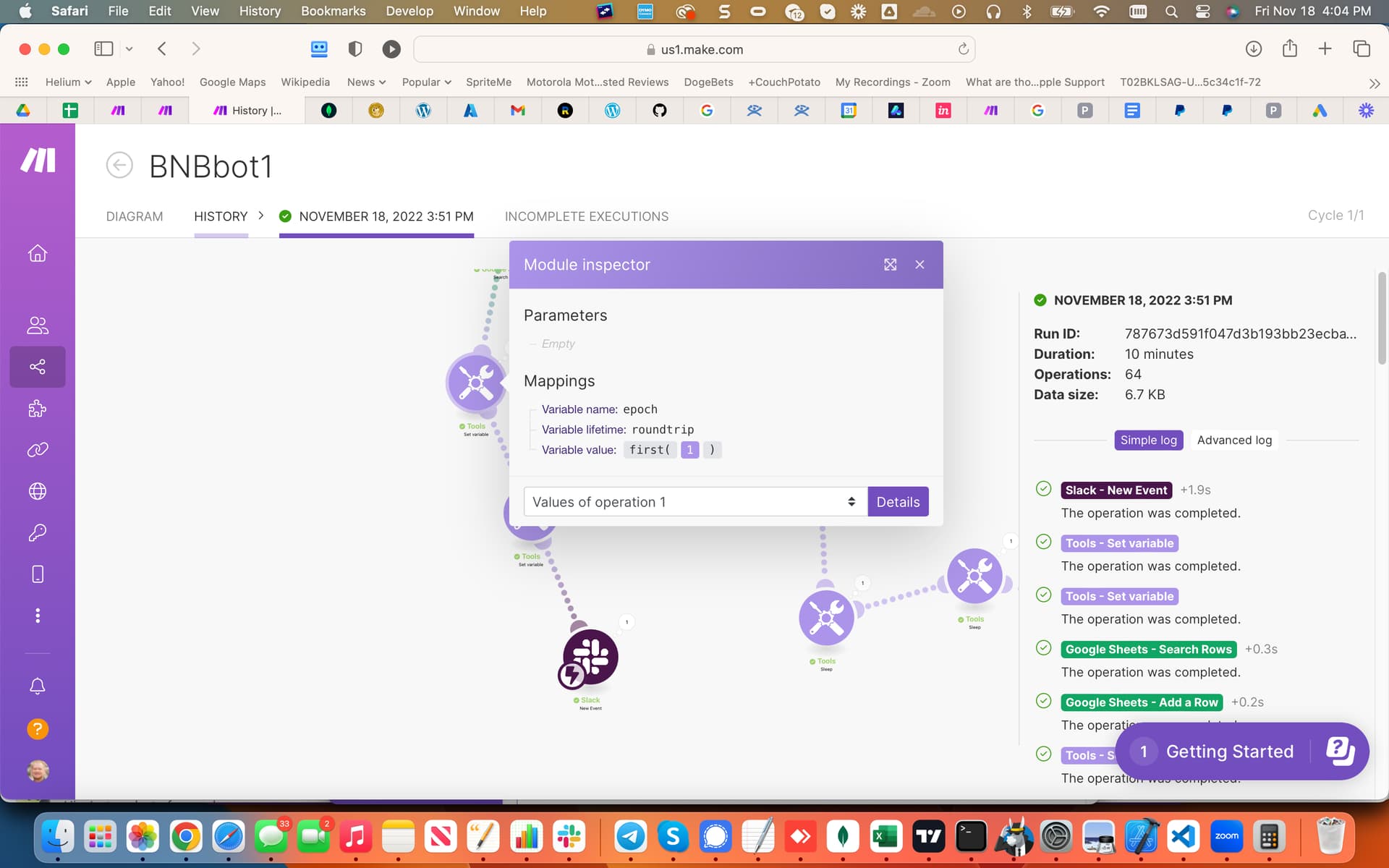Switch to Simple log view
Viewport: 1389px width, 868px height.
[x=1148, y=440]
